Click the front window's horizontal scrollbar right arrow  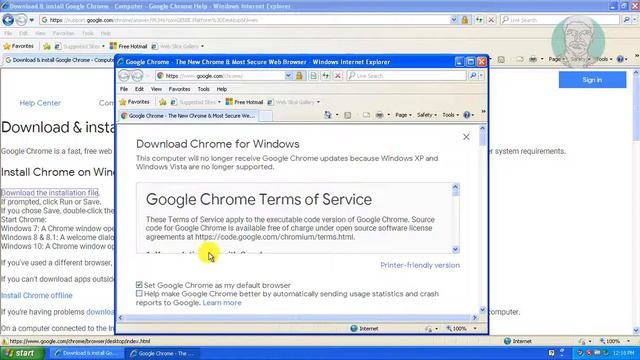[x=475, y=318]
